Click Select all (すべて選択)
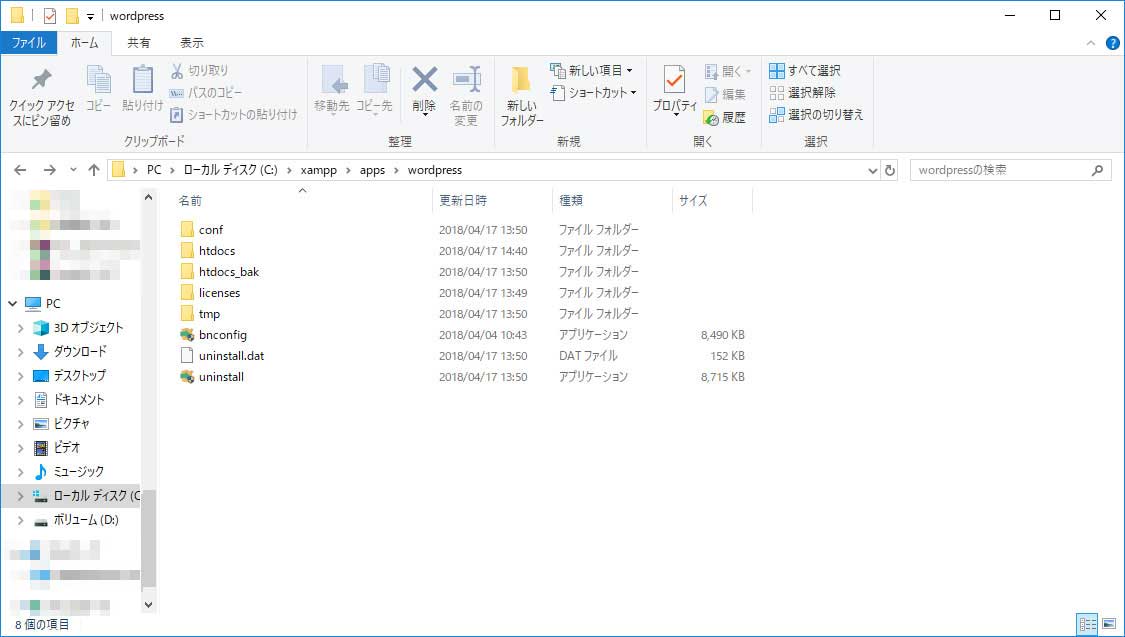Screen dimensions: 1125x637 (804, 70)
